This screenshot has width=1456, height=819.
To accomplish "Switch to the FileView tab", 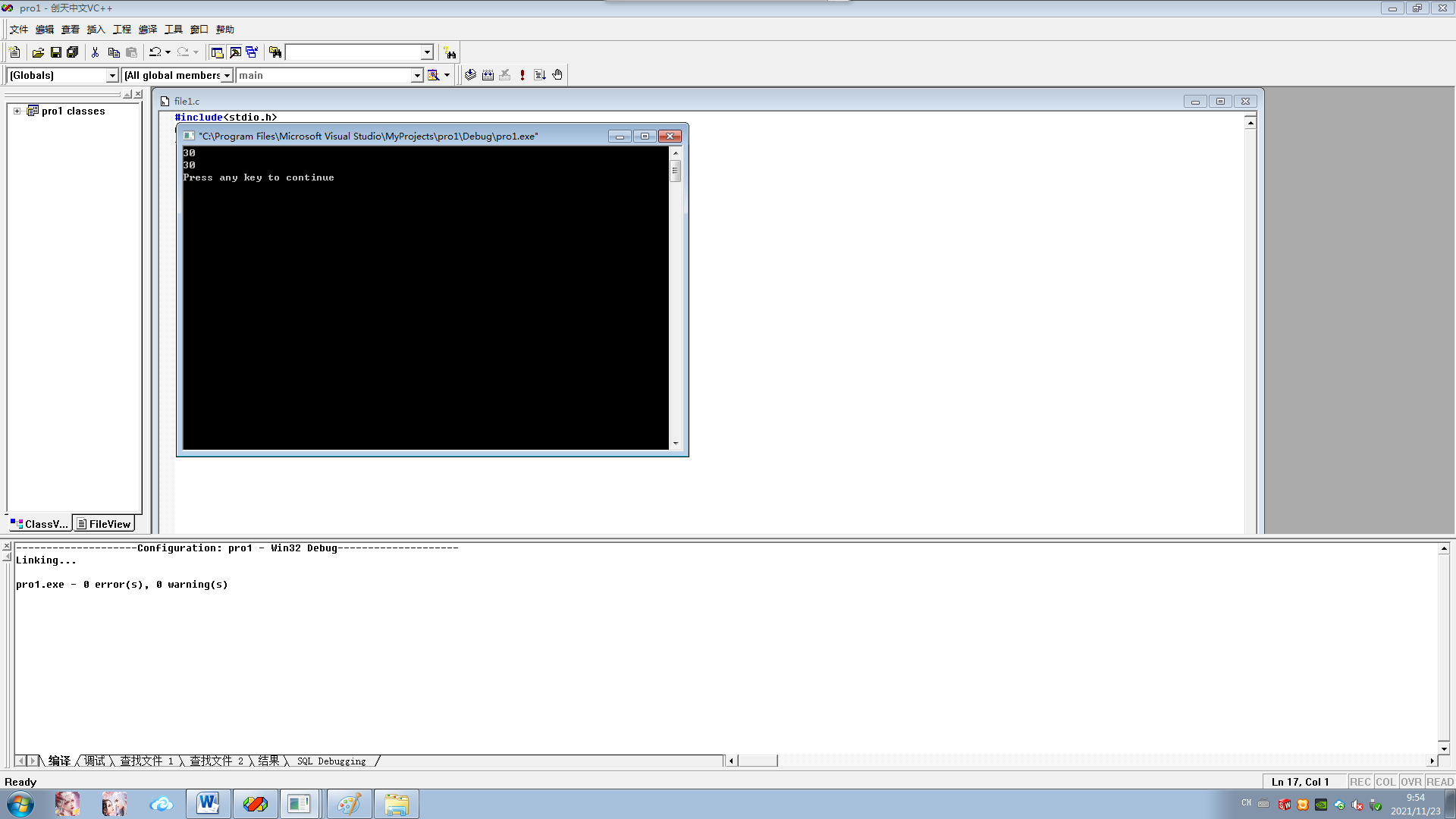I will 104,524.
